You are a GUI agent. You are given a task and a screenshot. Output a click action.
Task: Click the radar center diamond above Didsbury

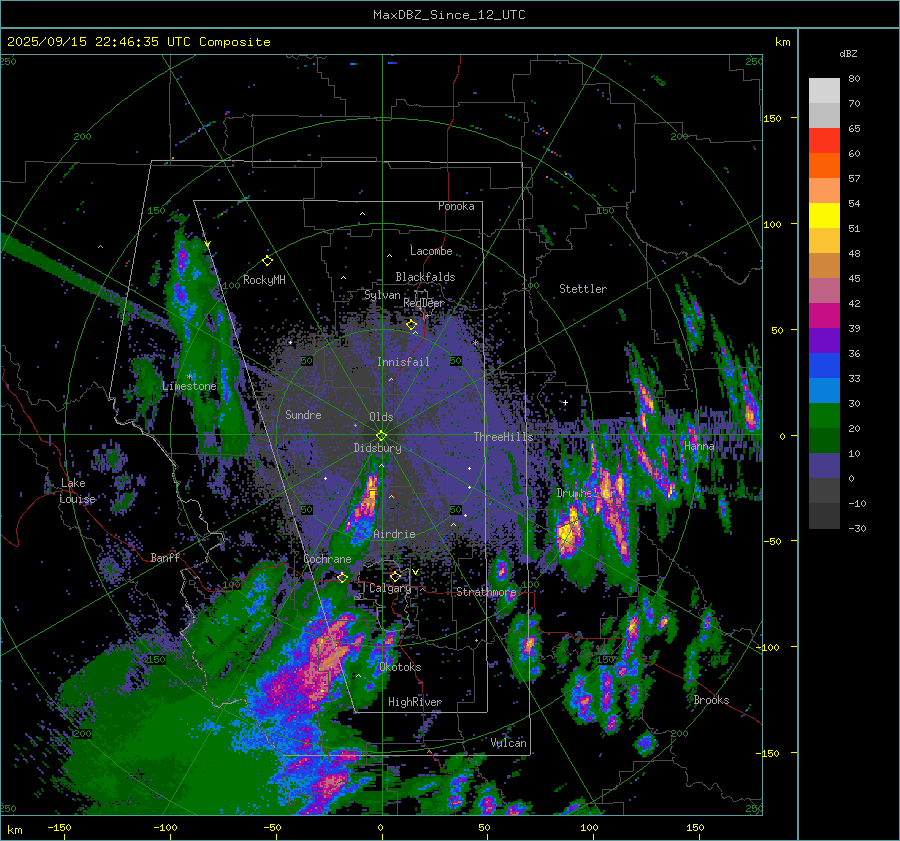click(381, 435)
